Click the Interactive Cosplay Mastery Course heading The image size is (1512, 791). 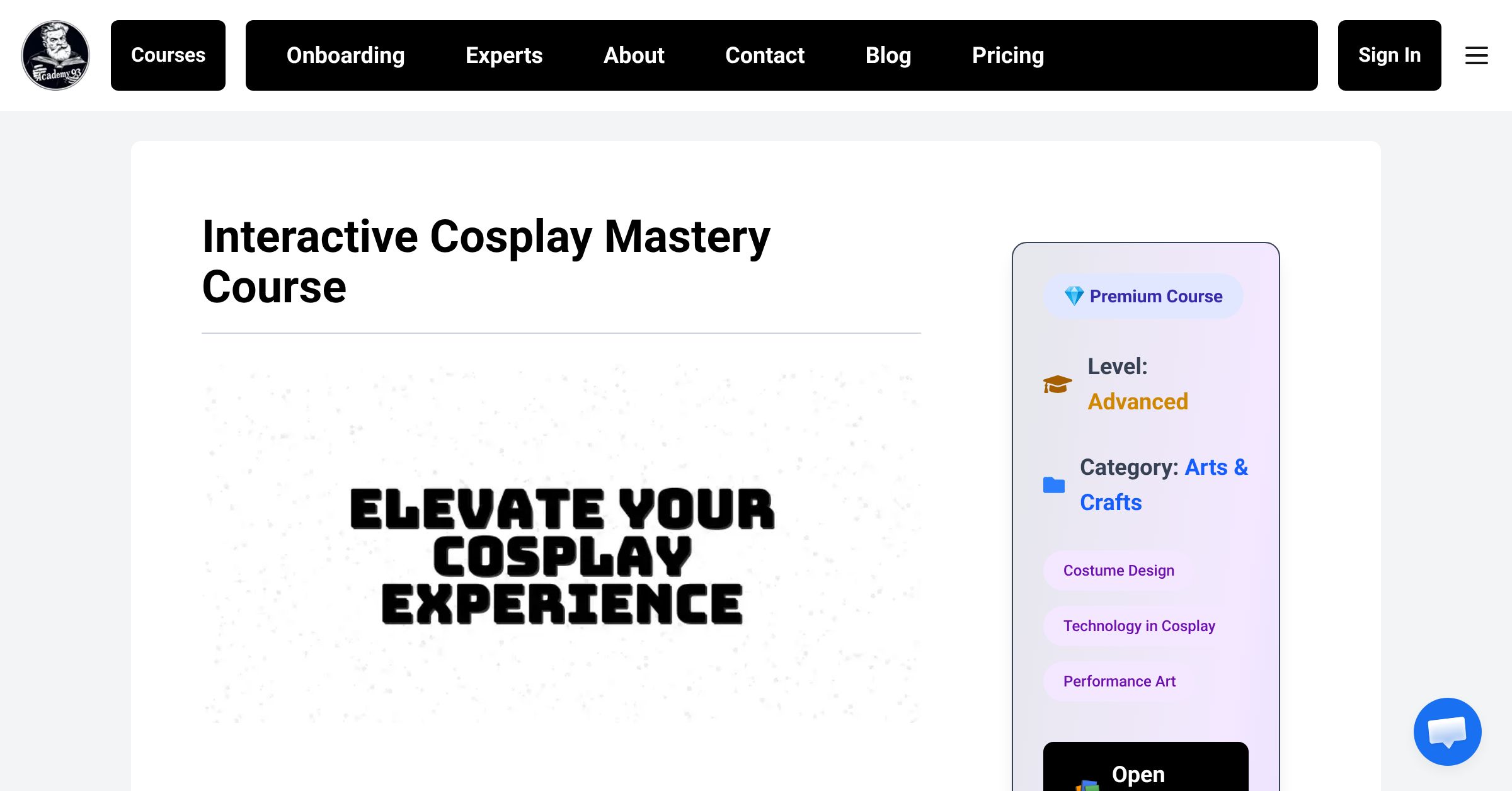(x=486, y=261)
